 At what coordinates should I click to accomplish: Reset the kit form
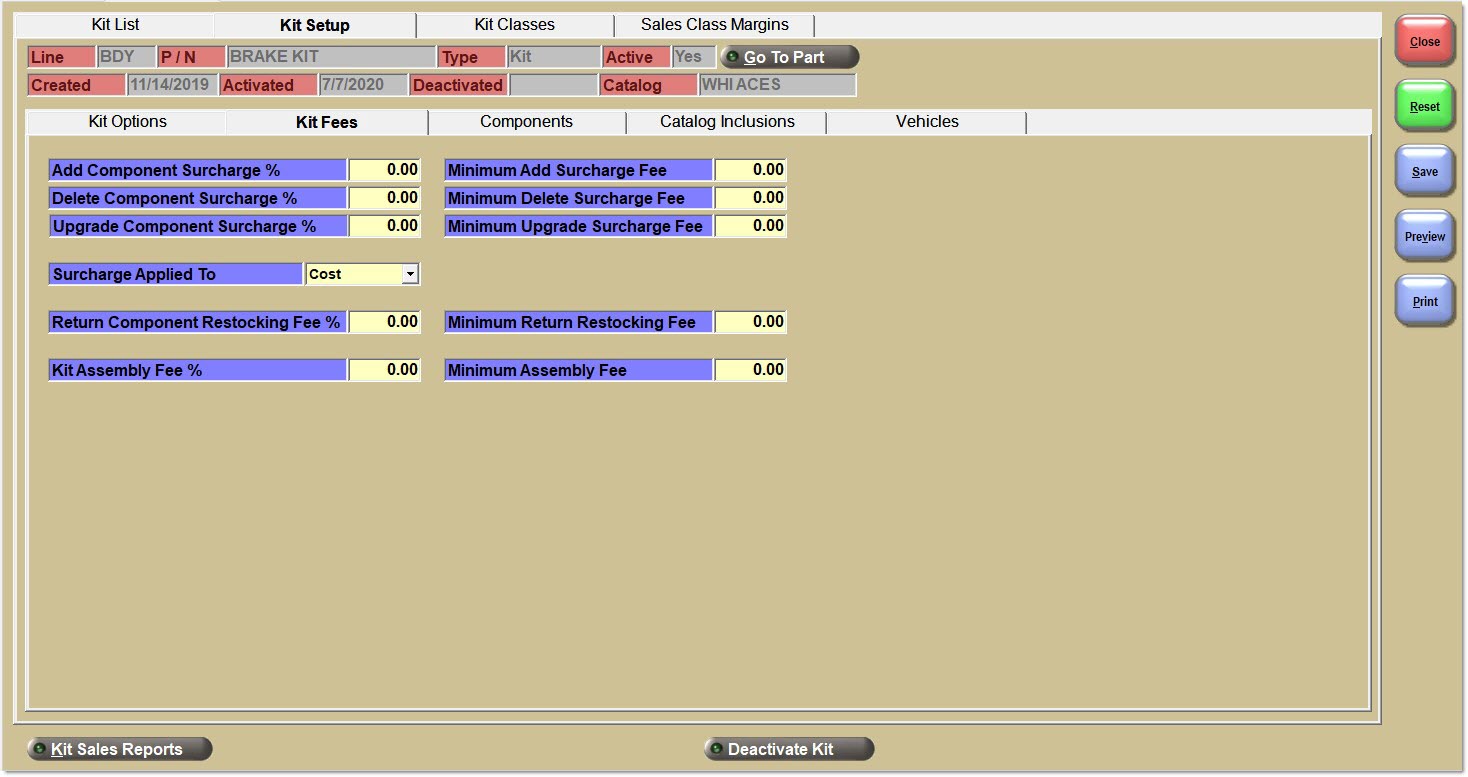(x=1424, y=106)
